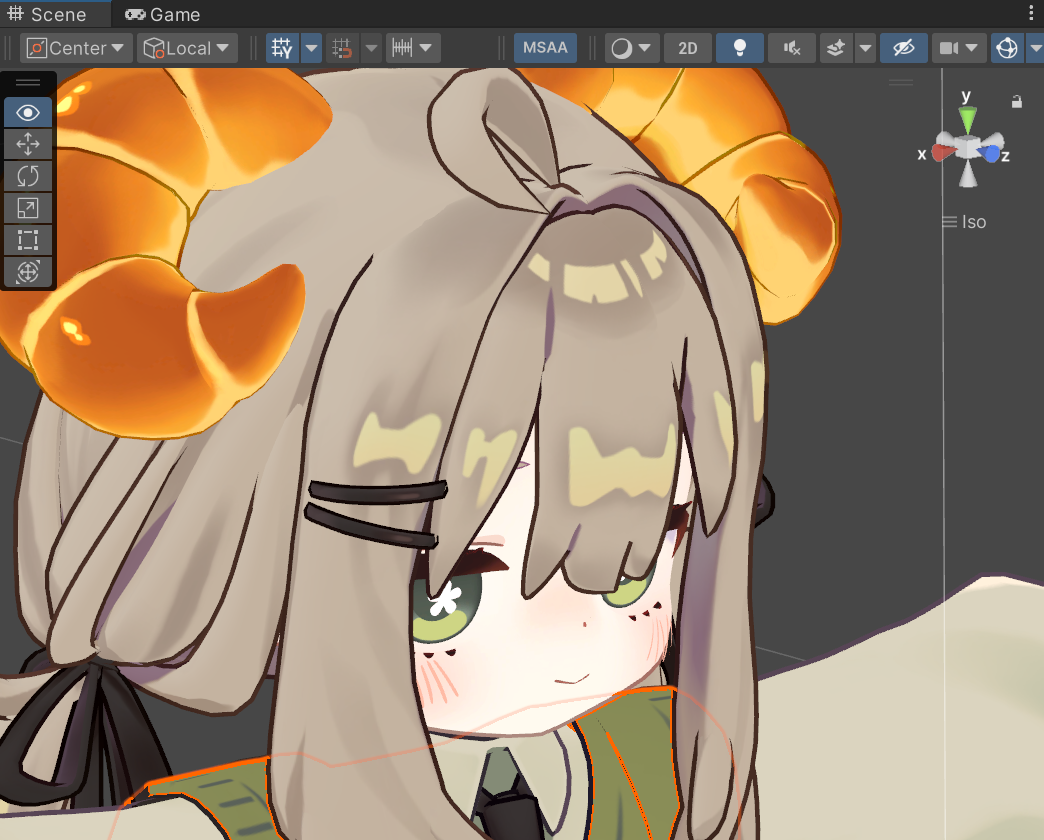1044x840 pixels.
Task: Expand the grid settings dropdown arrow
Action: click(311, 48)
